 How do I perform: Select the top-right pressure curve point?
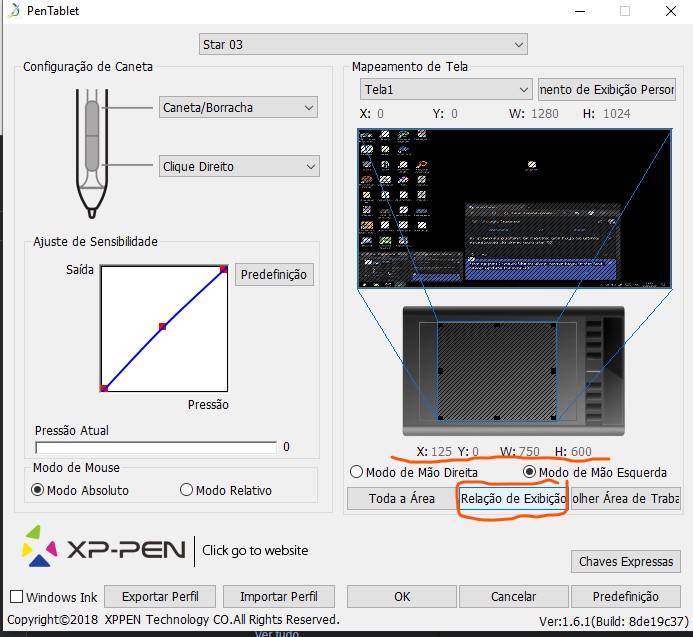(x=224, y=269)
